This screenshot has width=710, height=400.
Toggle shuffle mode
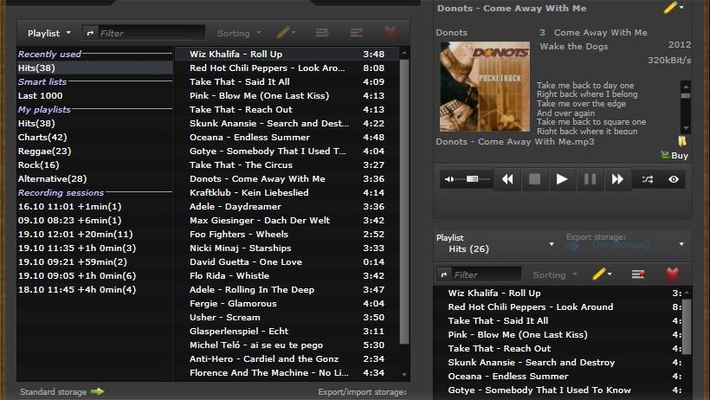(x=647, y=179)
